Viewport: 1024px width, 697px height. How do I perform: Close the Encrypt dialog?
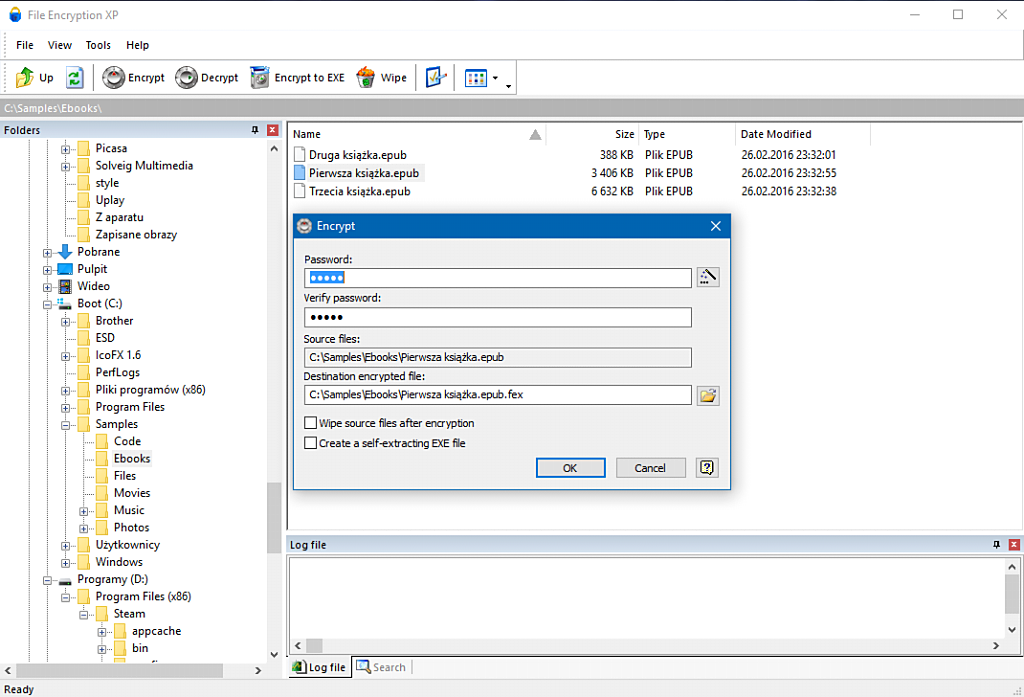(x=716, y=226)
